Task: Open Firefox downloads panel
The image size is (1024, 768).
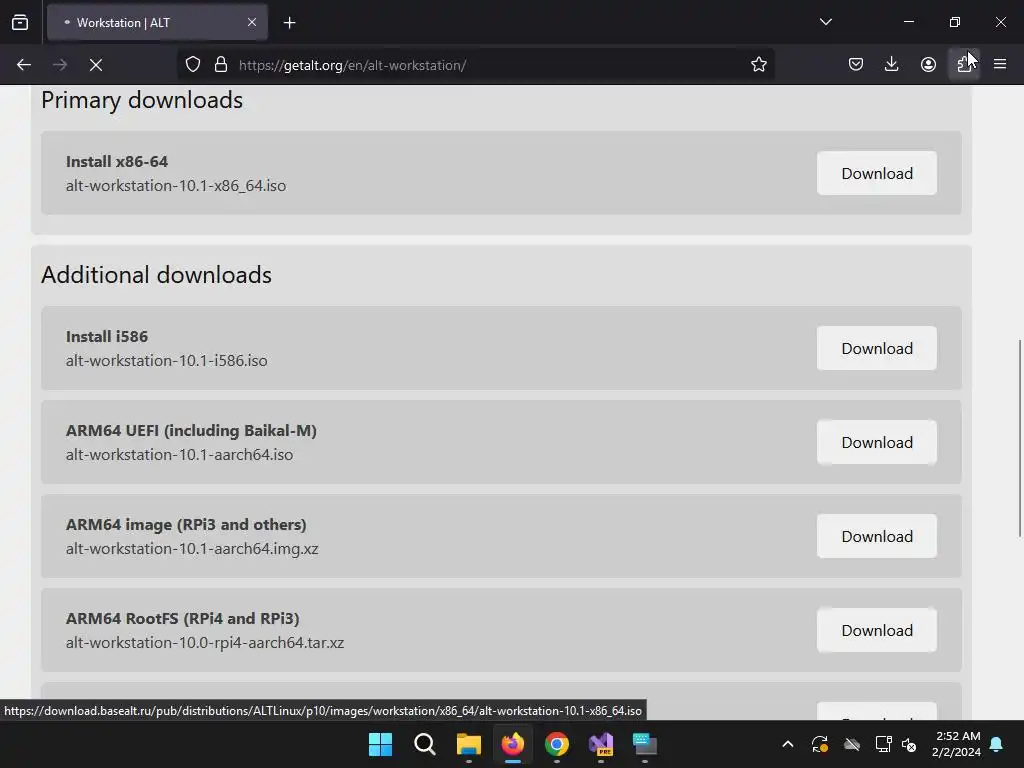Action: tap(891, 65)
